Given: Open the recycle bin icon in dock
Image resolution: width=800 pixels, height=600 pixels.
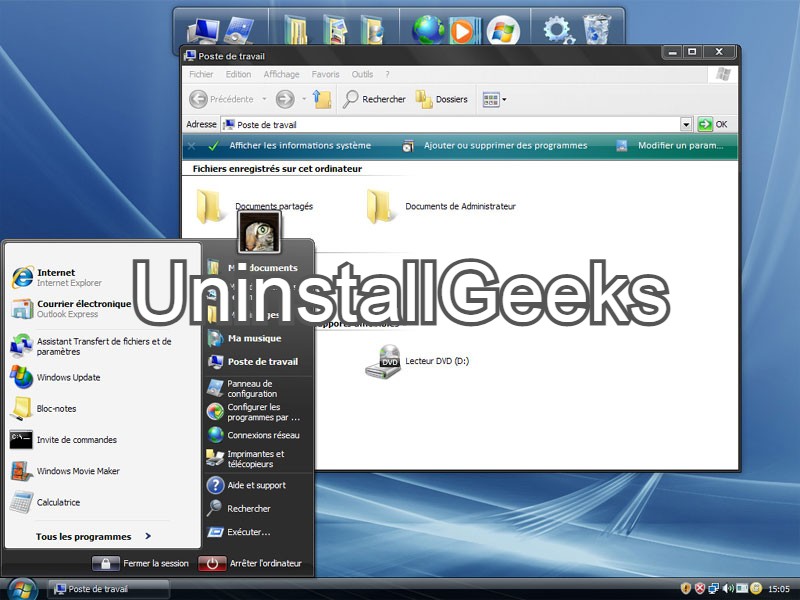Looking at the screenshot, I should click(596, 30).
